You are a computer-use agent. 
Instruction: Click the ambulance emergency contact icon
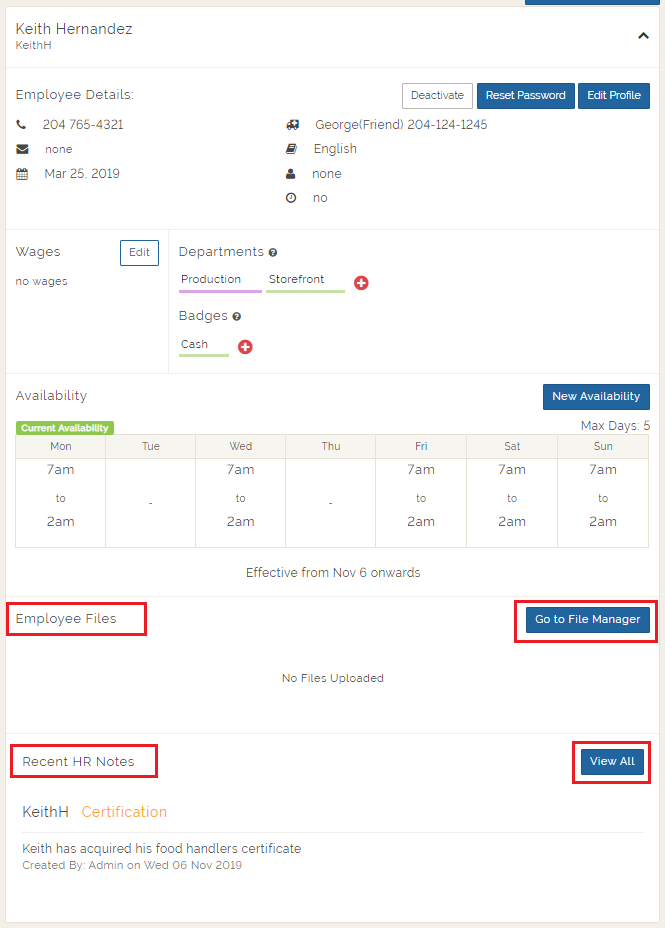(x=292, y=125)
